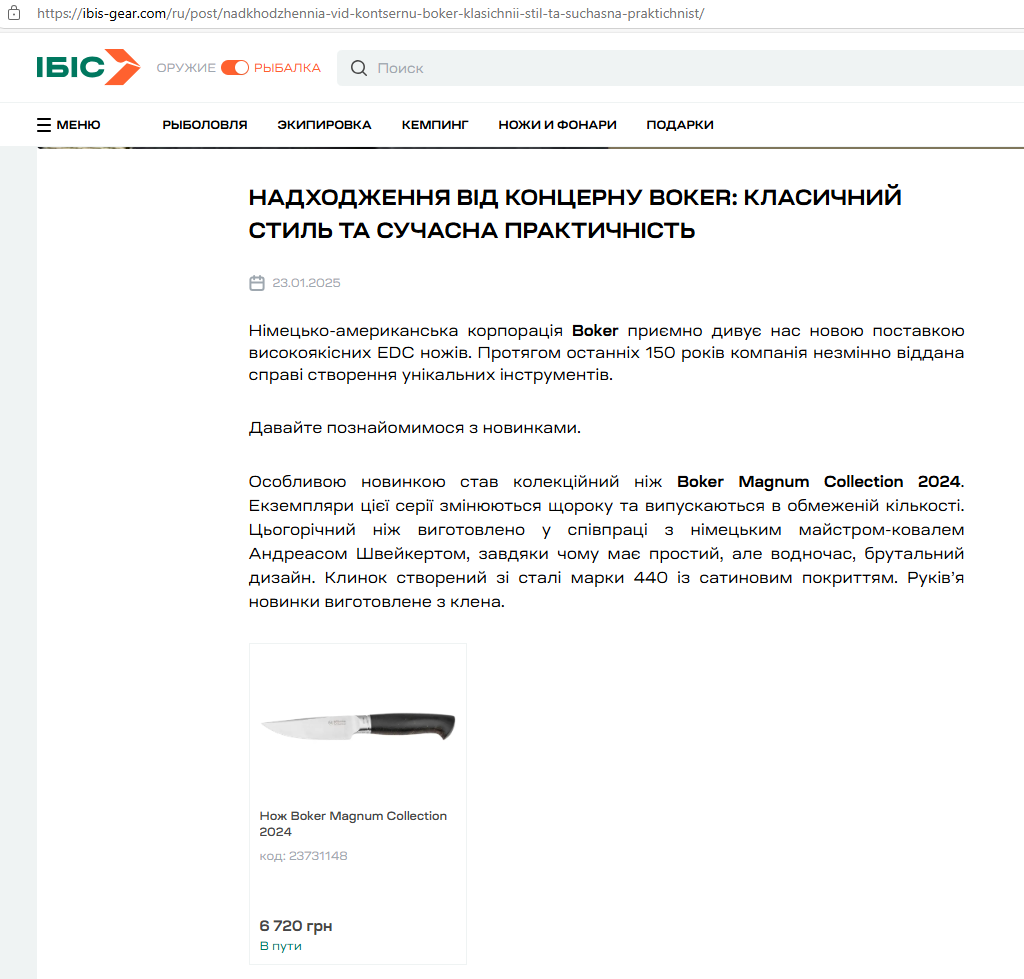Toggle the Оружие/Рыбалка switch
The image size is (1024, 979).
coord(235,68)
